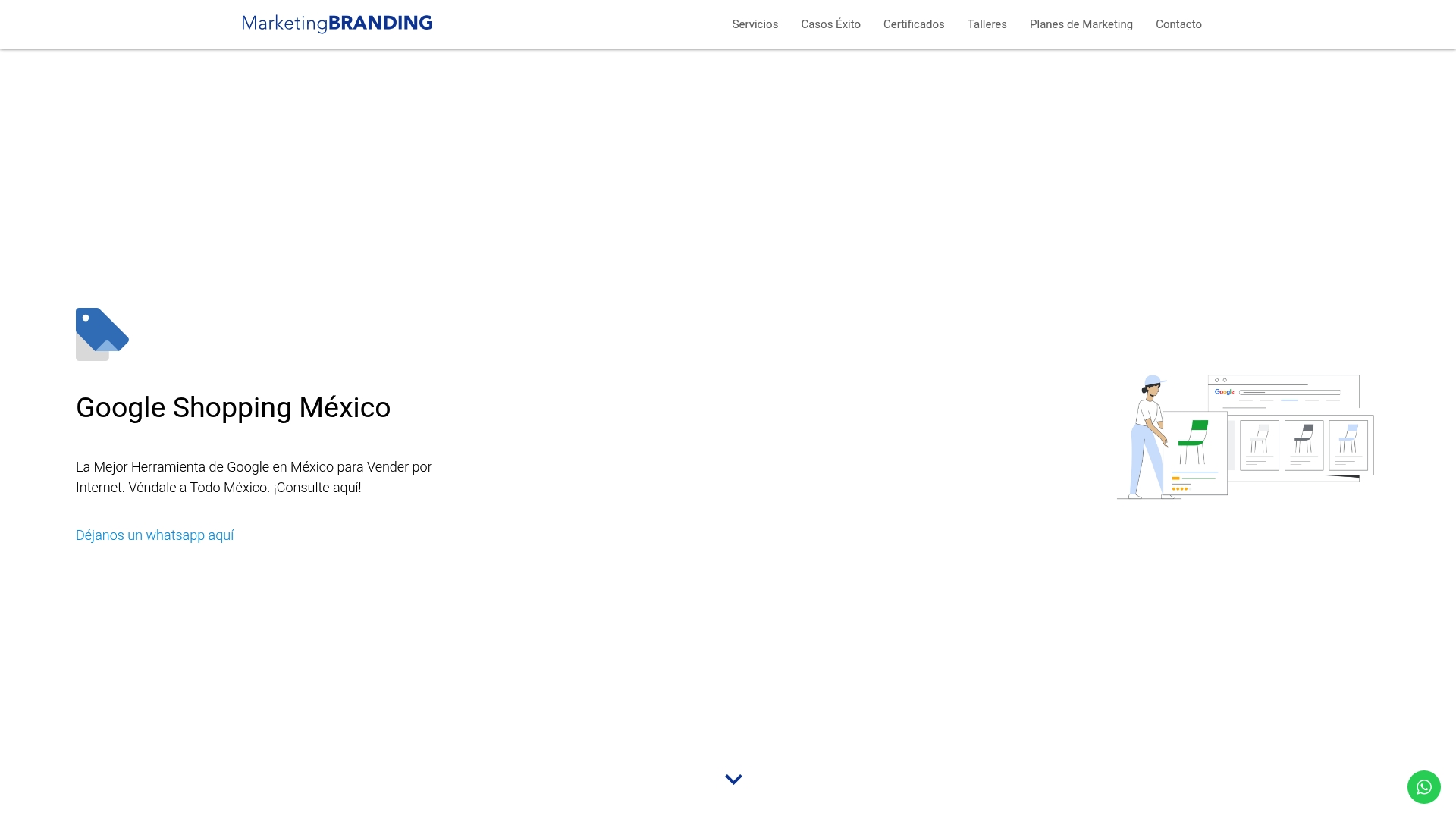Navigate to Casos Éxito
The height and width of the screenshot is (819, 1456).
830,24
